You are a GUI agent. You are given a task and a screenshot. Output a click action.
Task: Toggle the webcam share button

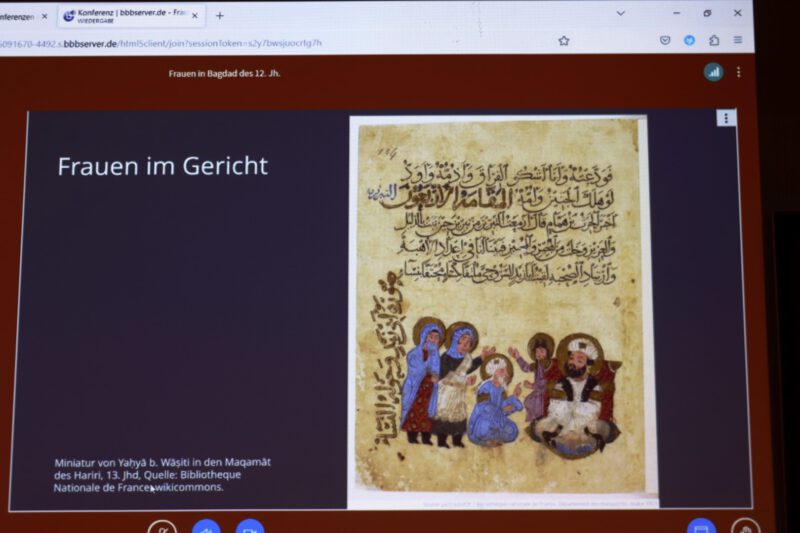tap(250, 527)
